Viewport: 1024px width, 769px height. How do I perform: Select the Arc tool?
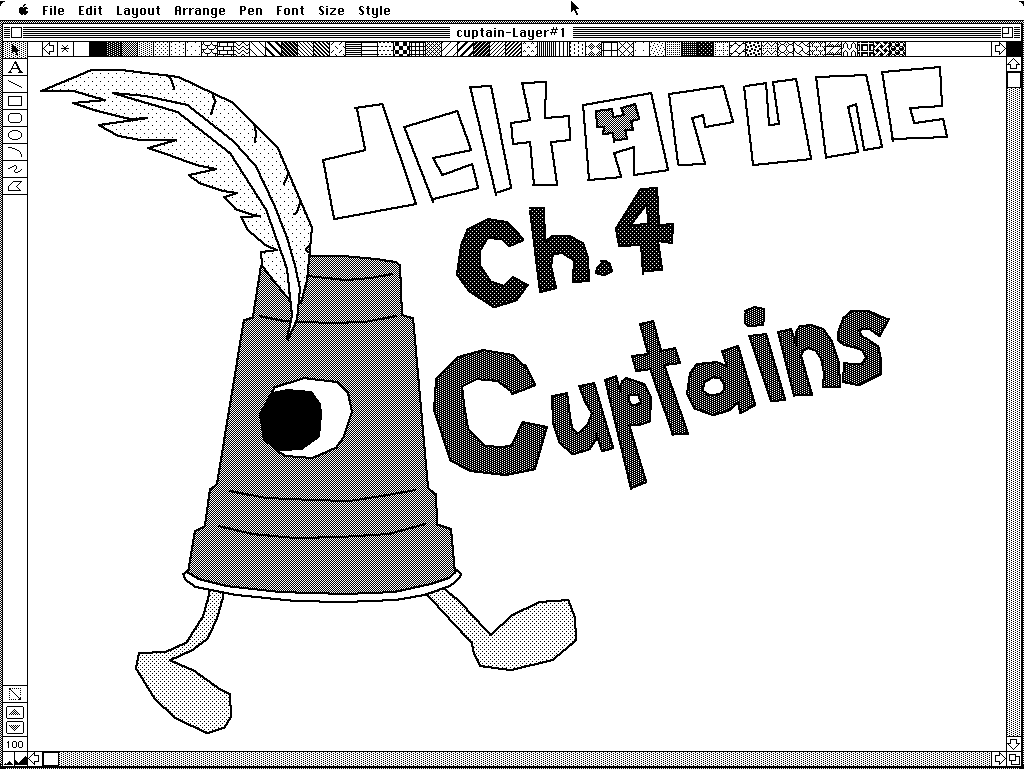tap(15, 152)
